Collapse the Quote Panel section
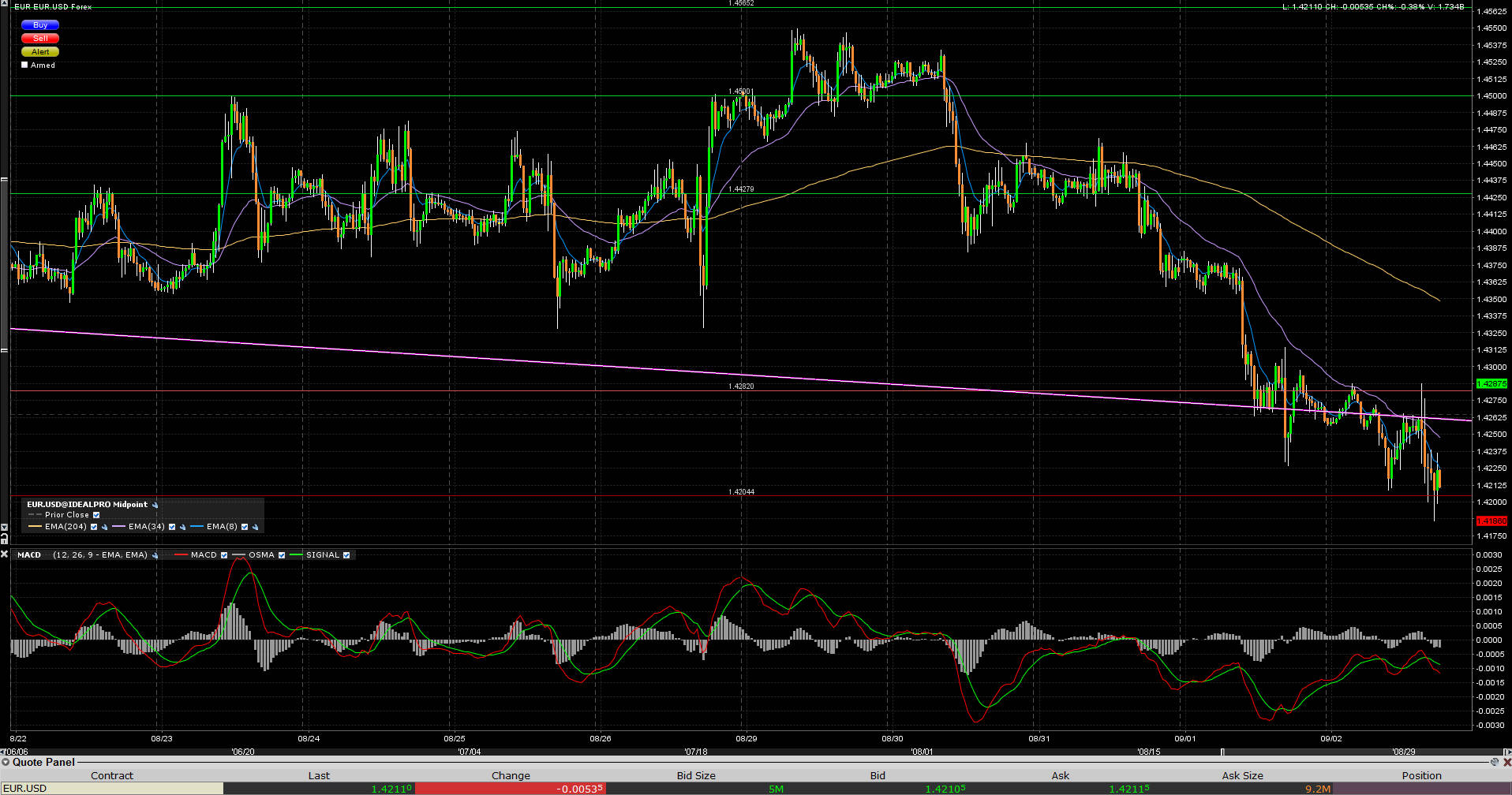Screen dimensions: 1512x795 6,762
